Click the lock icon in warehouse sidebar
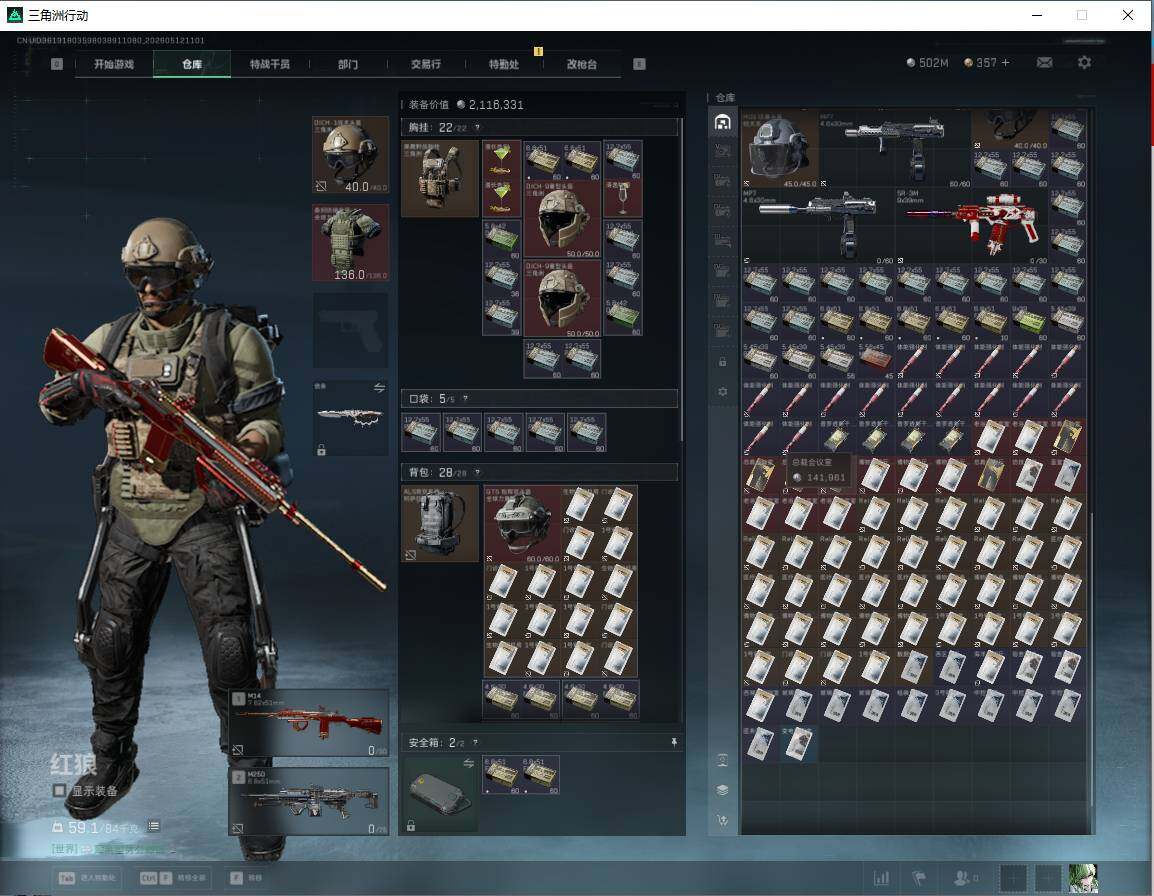This screenshot has height=896, width=1154. (722, 362)
